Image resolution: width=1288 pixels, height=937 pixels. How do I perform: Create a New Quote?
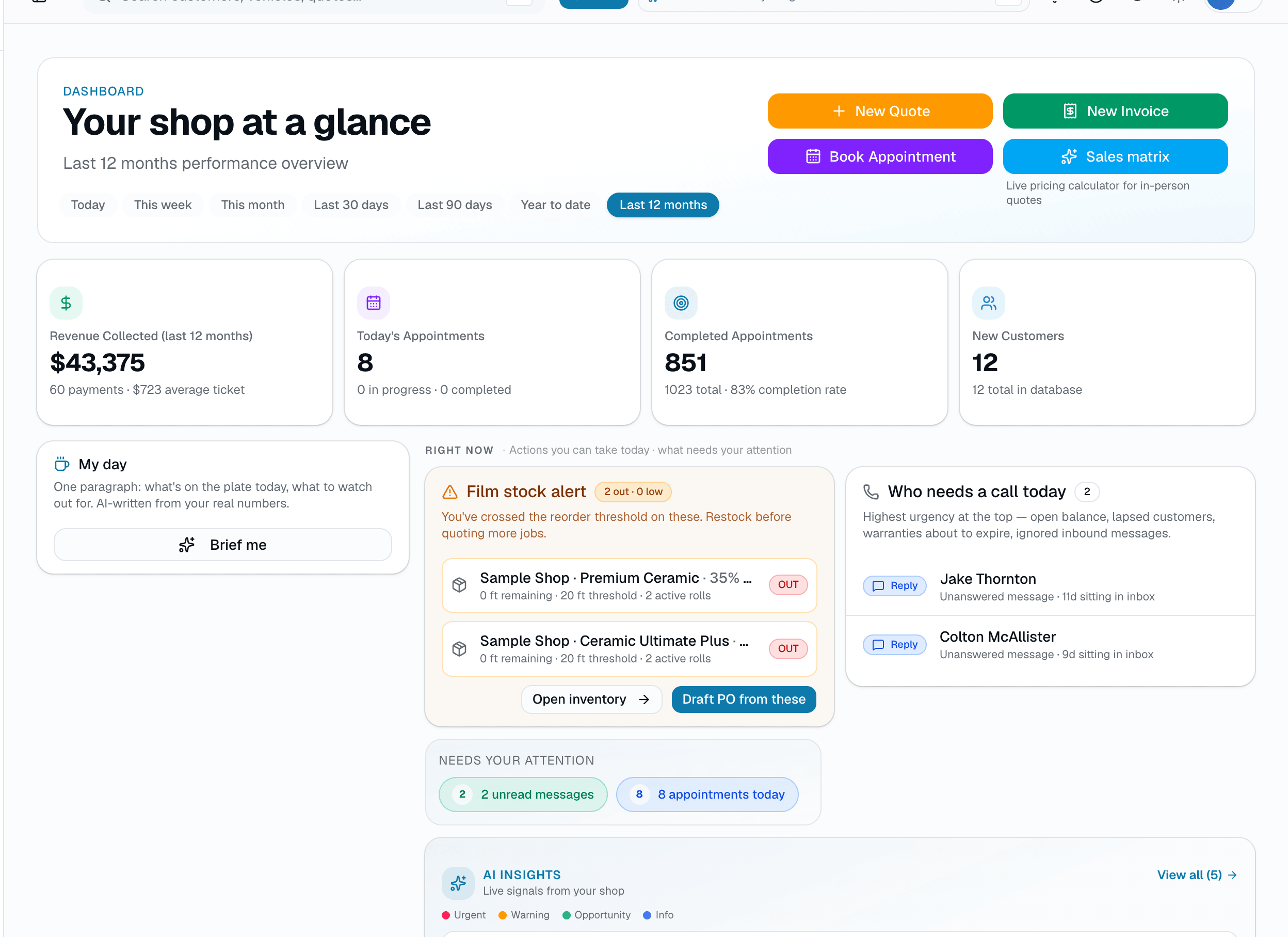(x=880, y=112)
